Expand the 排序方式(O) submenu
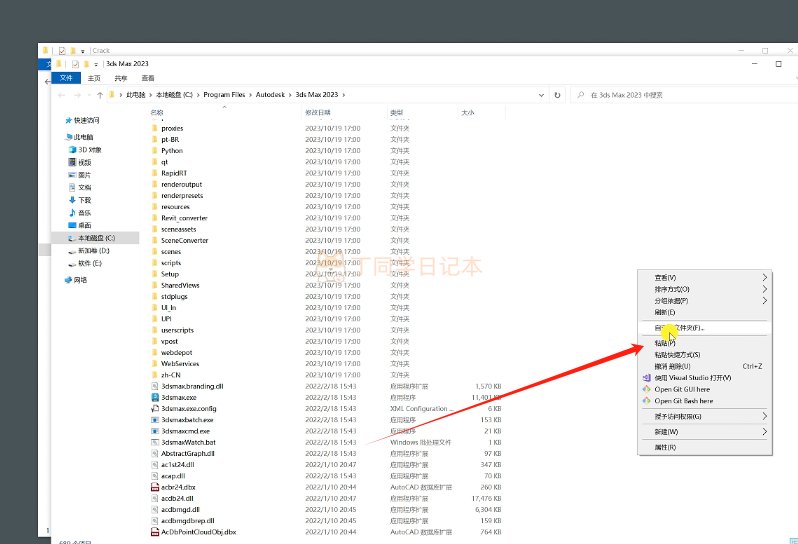The image size is (798, 544). click(x=765, y=289)
